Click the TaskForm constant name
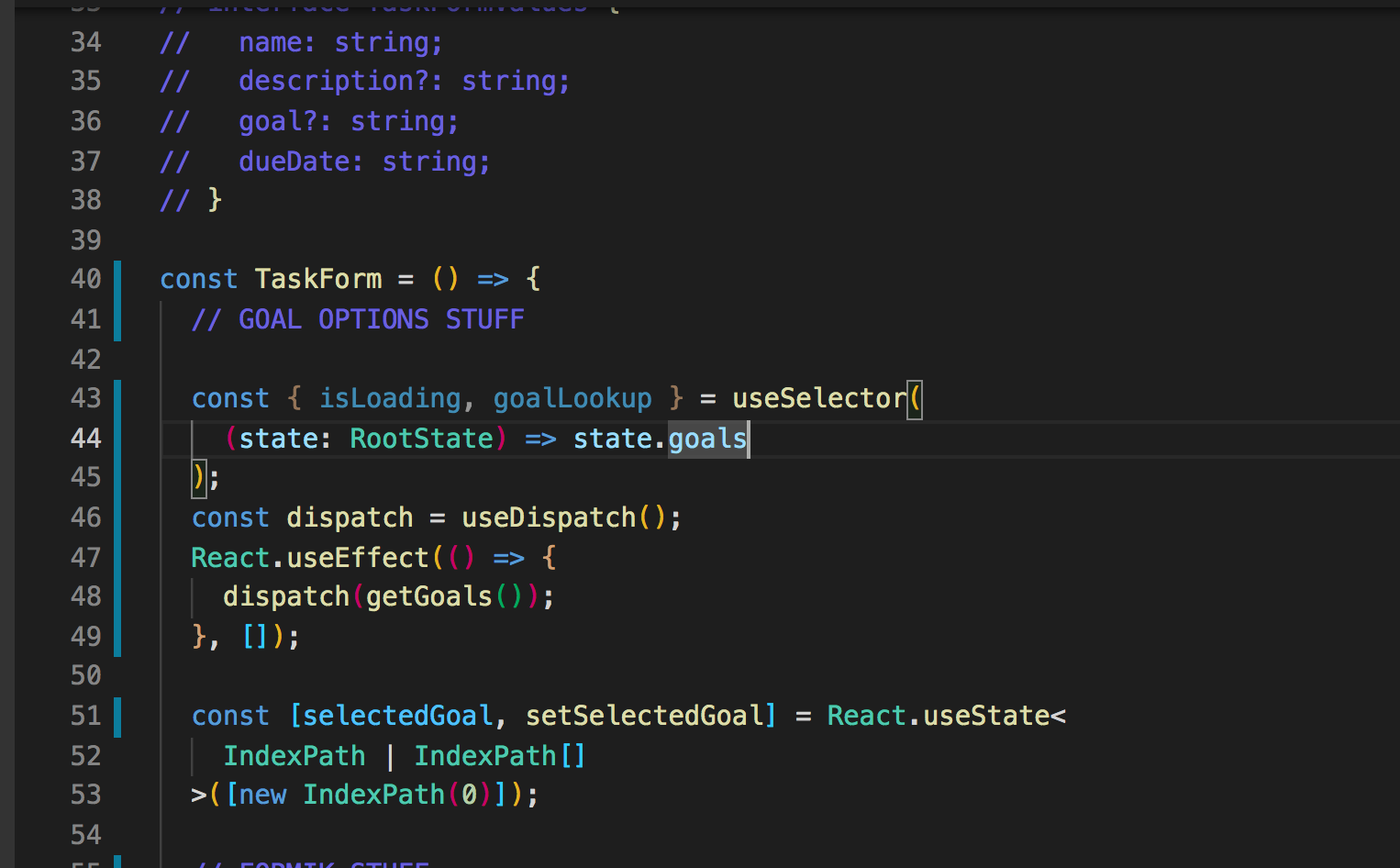 click(x=317, y=279)
